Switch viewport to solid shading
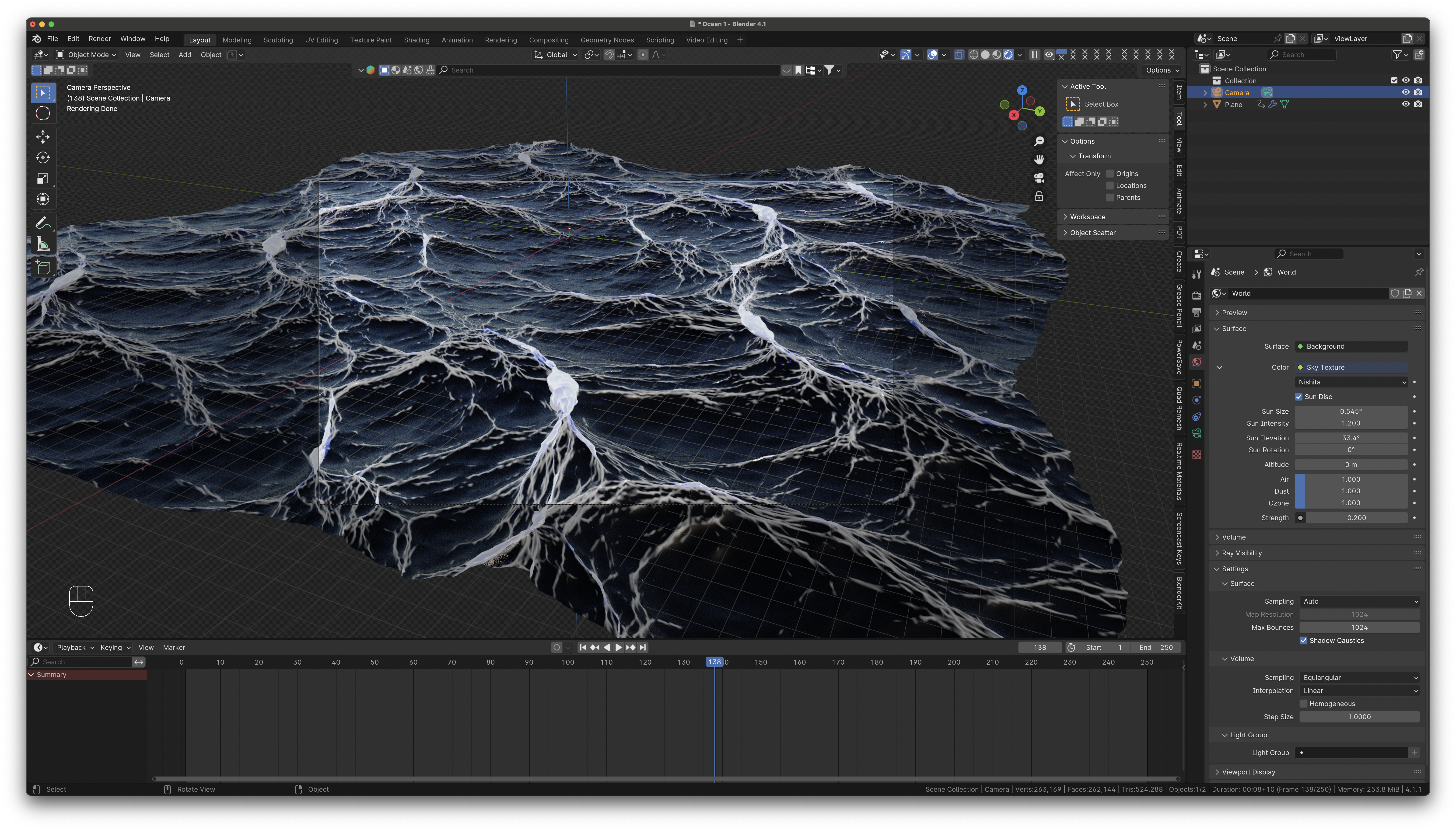This screenshot has width=1456, height=830. [x=985, y=55]
